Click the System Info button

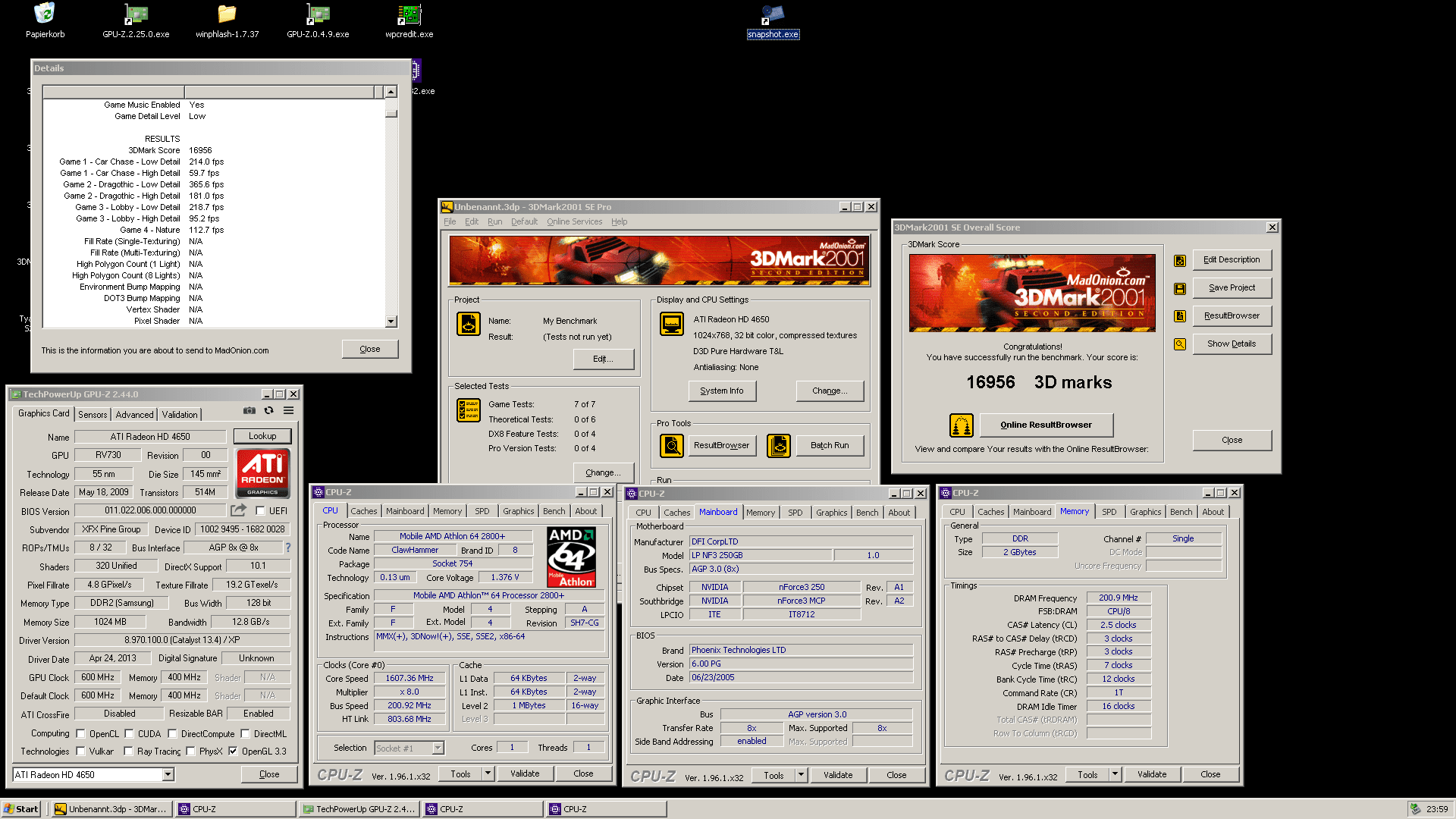(x=722, y=391)
